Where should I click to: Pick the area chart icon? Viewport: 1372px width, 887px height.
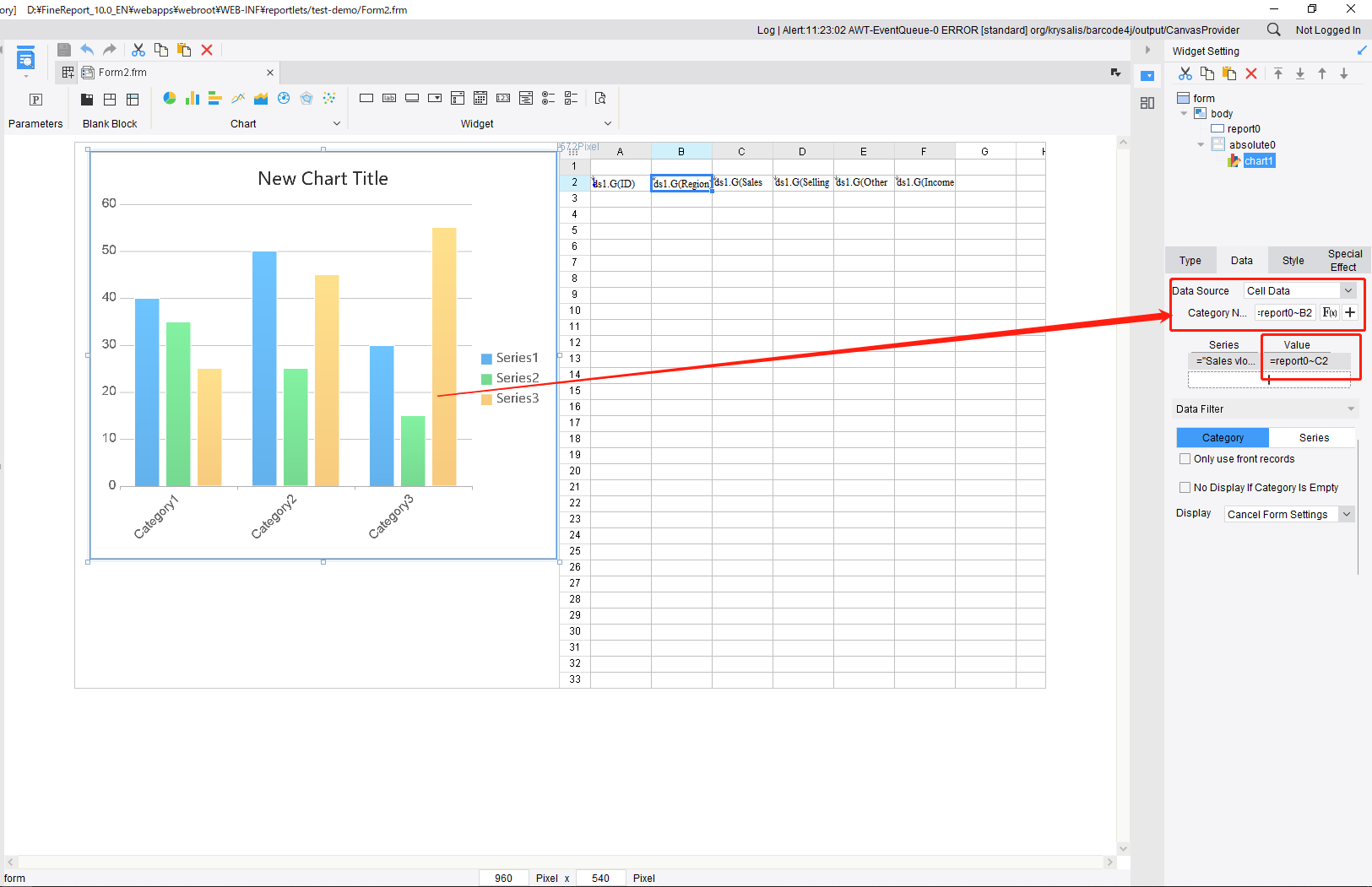[261, 99]
